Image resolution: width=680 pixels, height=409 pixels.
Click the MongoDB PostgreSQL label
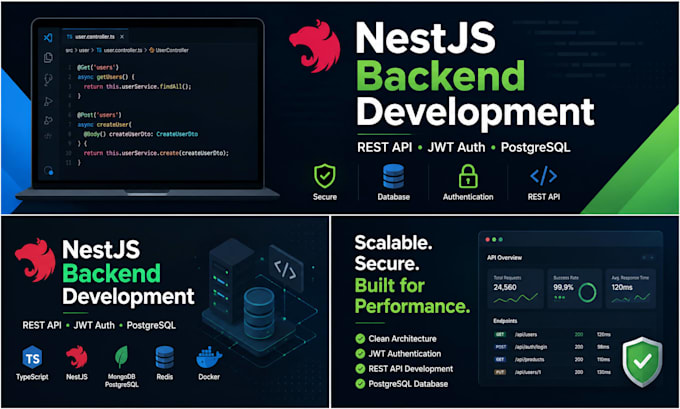tap(121, 380)
